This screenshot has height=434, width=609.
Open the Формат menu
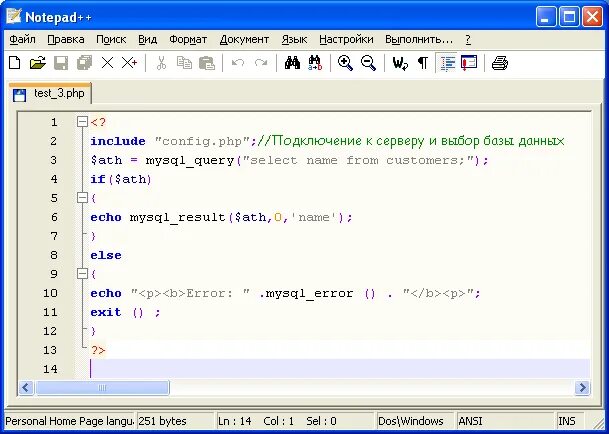(188, 40)
